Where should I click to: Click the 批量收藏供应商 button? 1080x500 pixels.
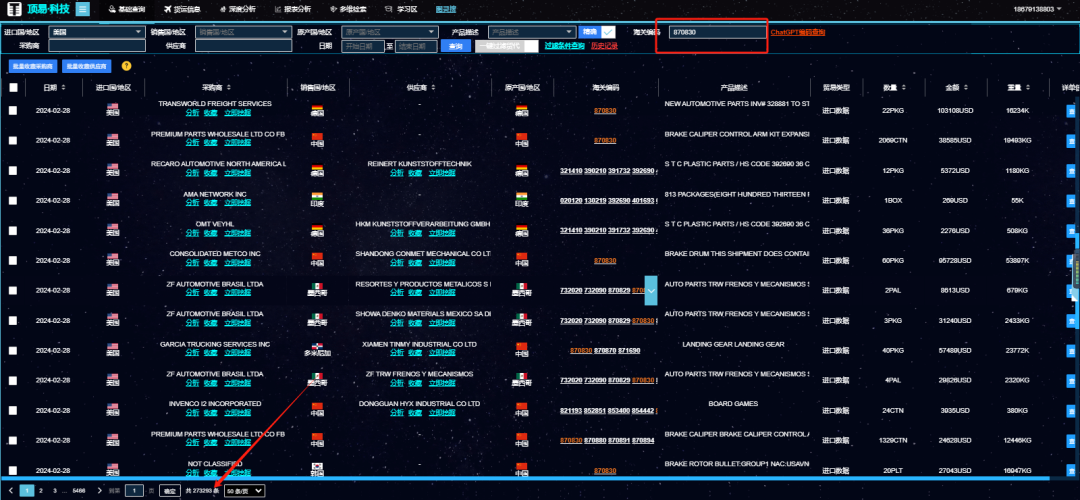[86, 66]
